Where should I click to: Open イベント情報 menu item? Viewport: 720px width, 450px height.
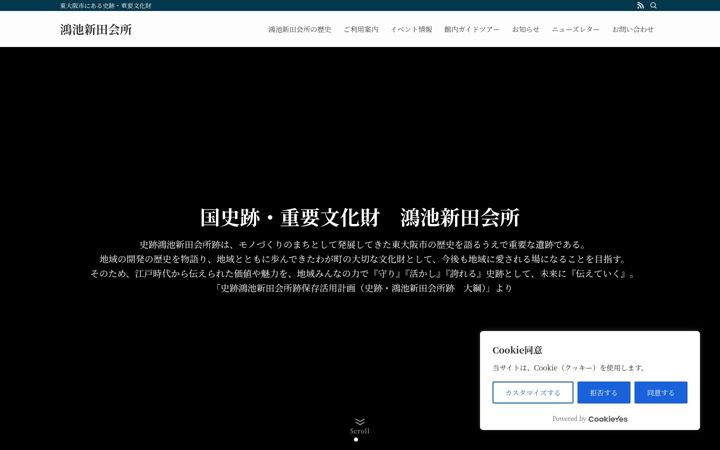[411, 29]
